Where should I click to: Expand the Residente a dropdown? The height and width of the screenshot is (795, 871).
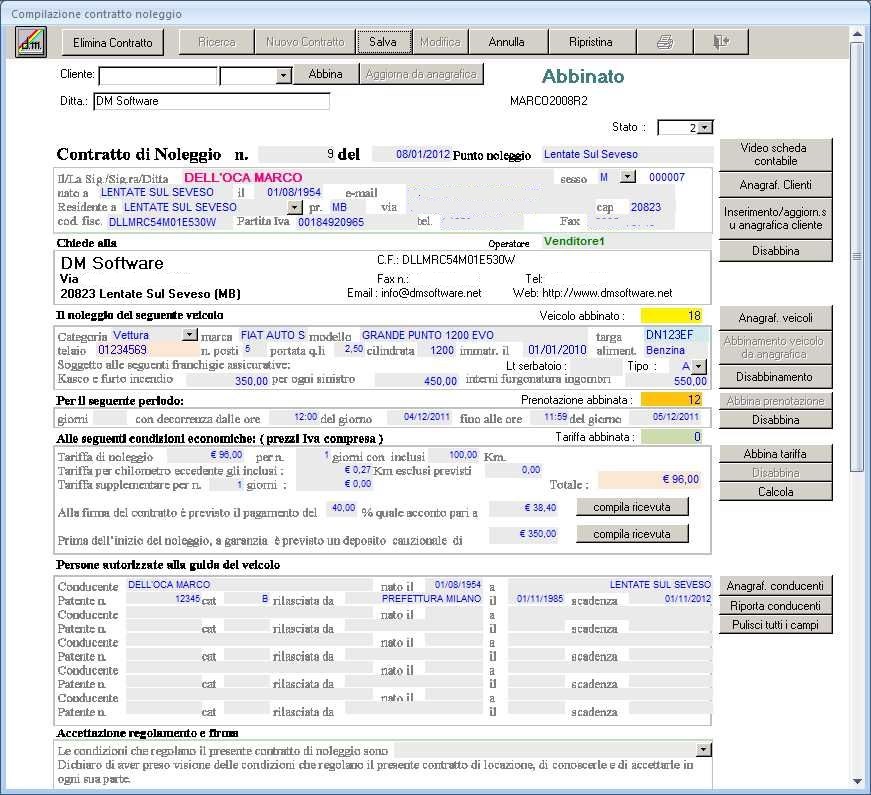[294, 207]
